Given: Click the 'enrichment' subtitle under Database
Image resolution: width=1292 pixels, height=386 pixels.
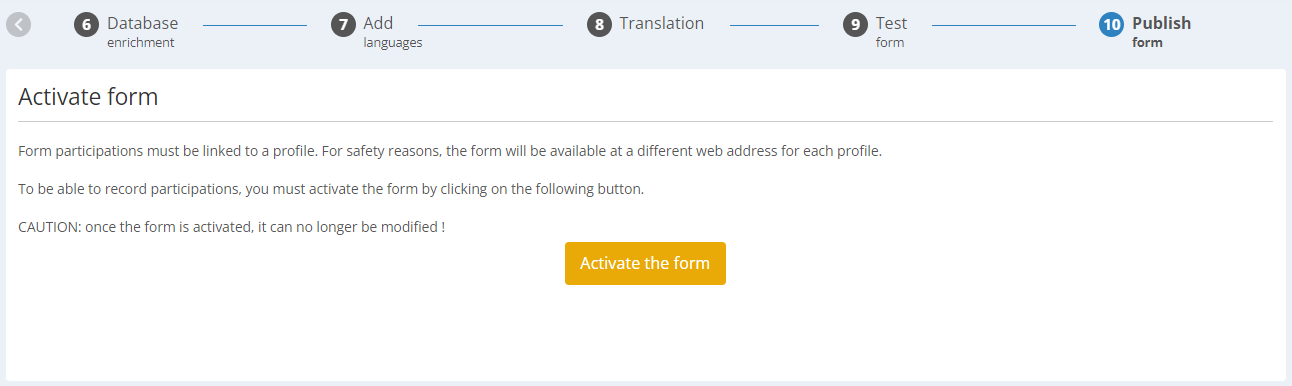Looking at the screenshot, I should point(140,42).
